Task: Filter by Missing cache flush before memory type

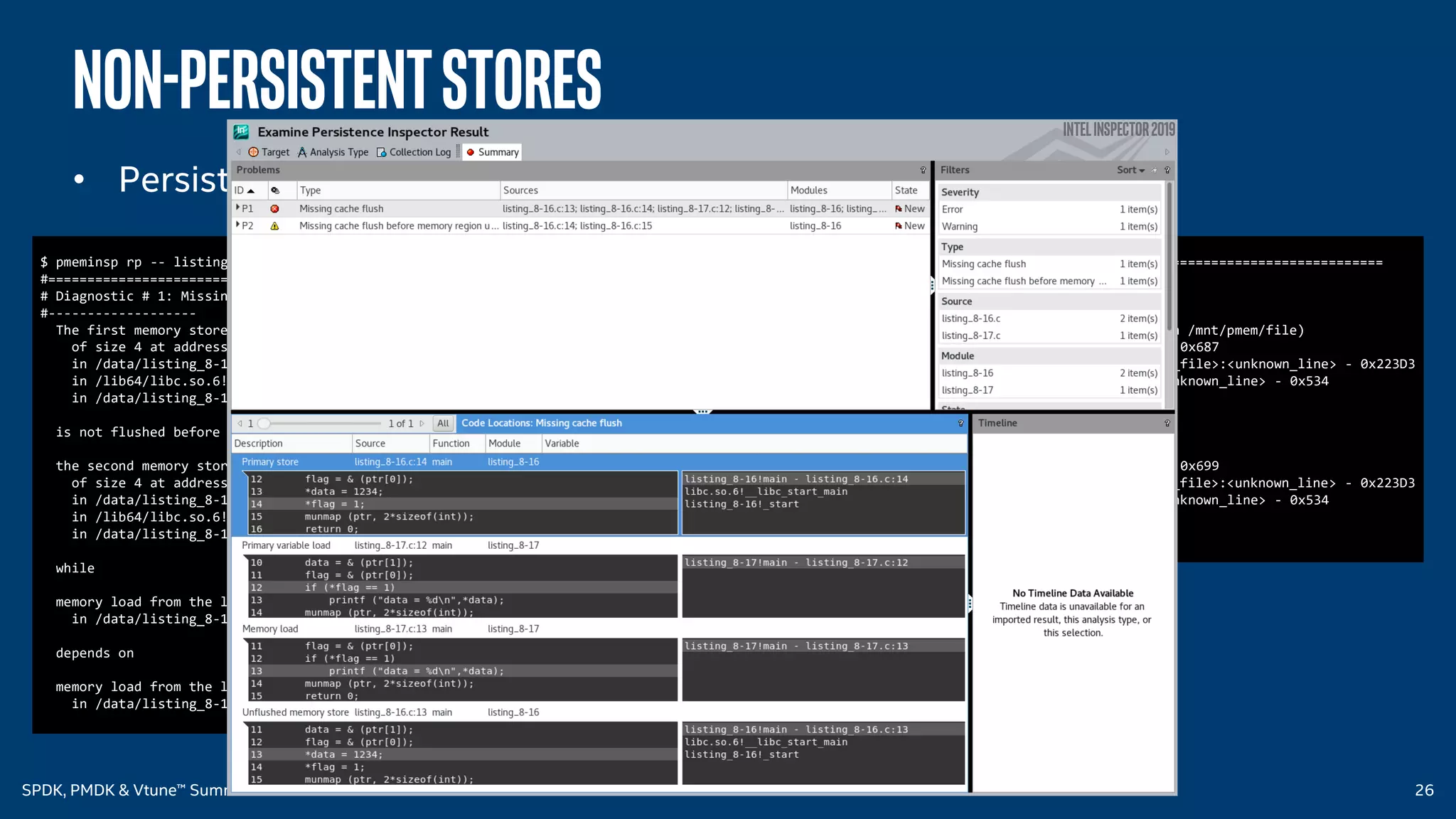Action: [x=1049, y=282]
